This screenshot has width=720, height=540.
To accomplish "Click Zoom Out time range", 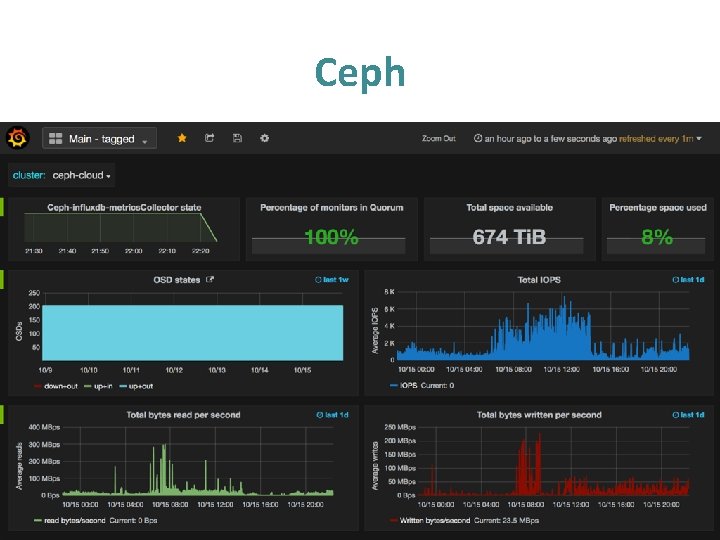I will pyautogui.click(x=439, y=138).
